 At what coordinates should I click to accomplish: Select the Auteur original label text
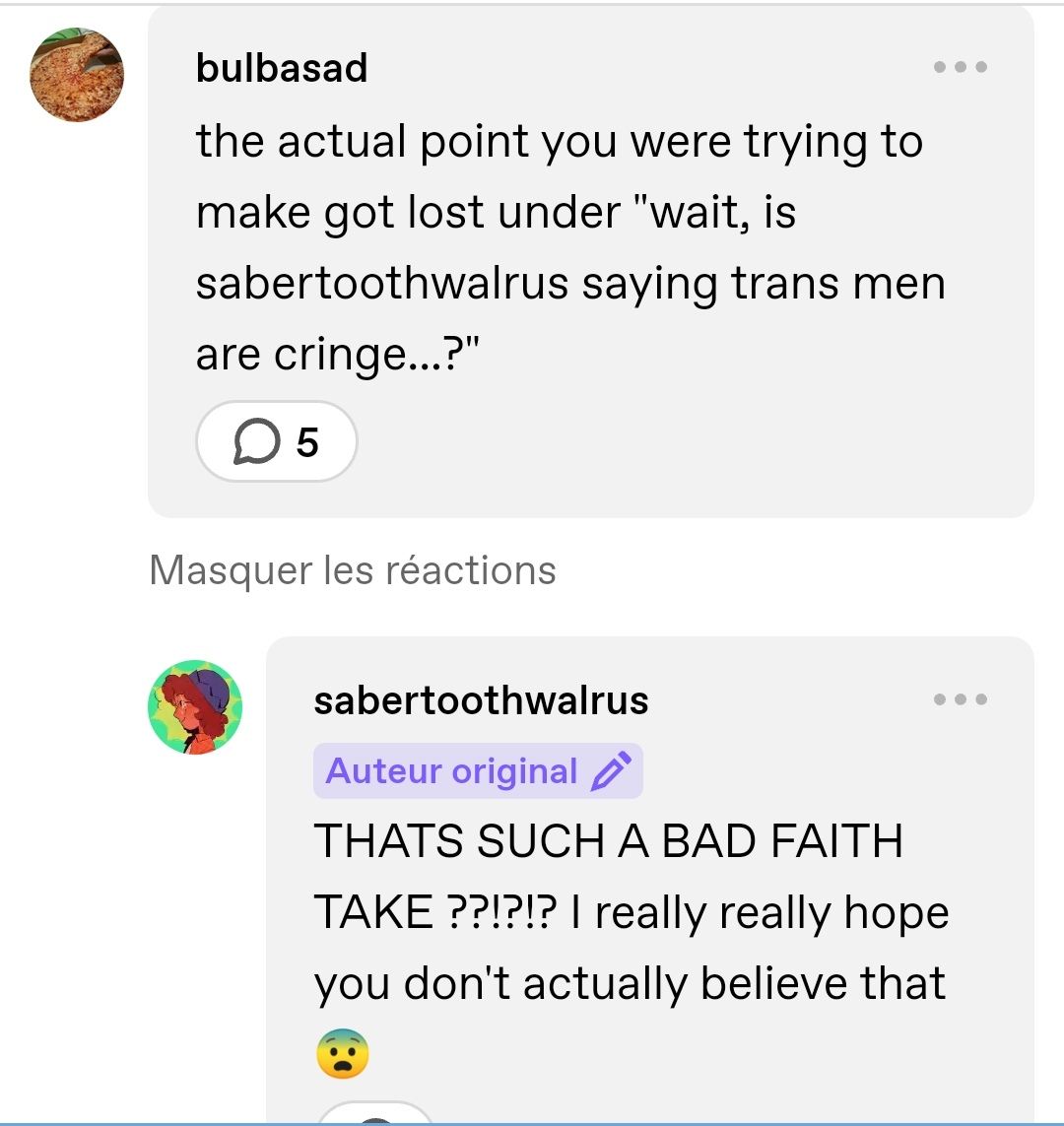(x=451, y=771)
